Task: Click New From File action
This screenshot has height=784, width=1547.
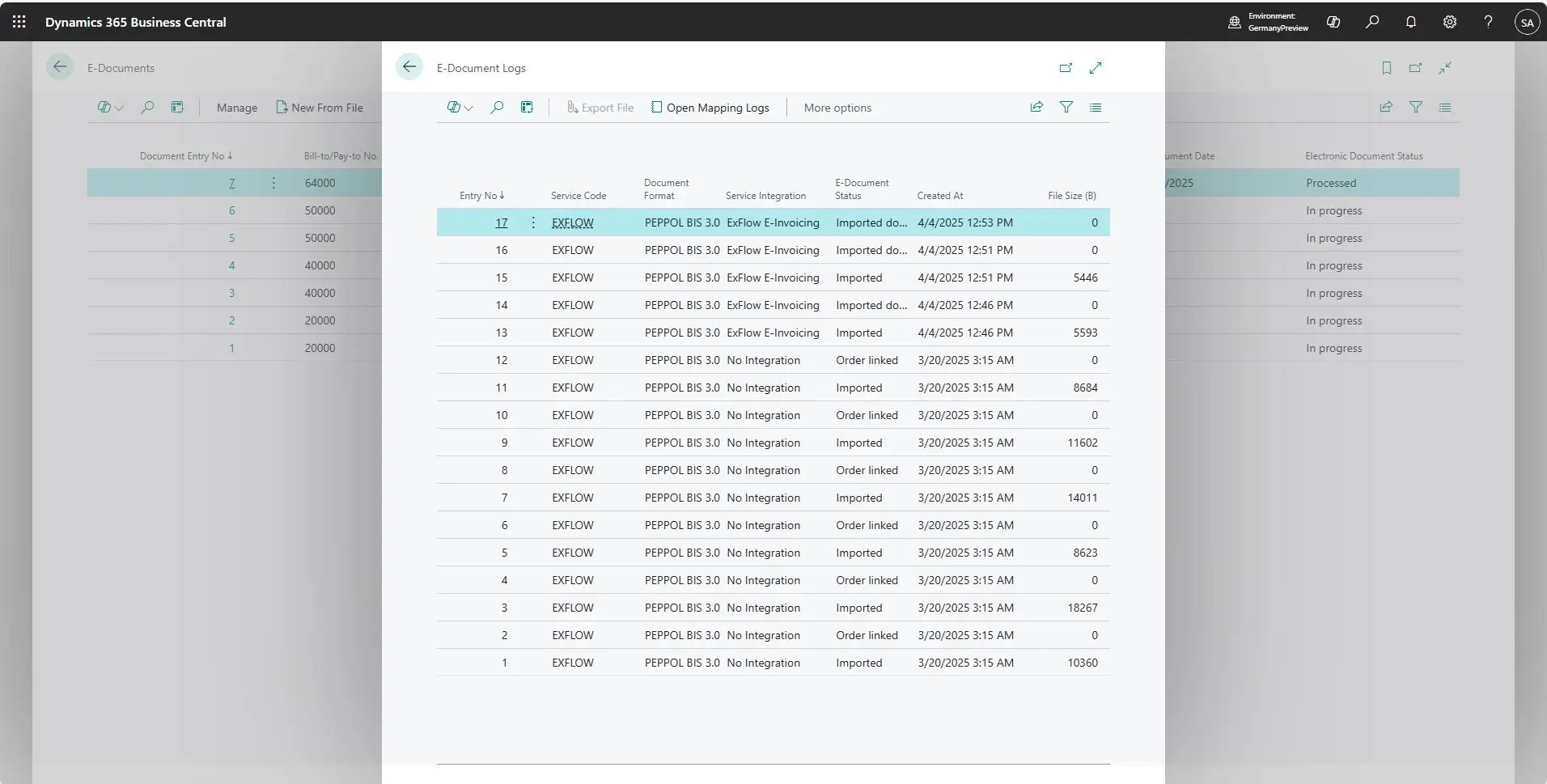Action: point(320,107)
